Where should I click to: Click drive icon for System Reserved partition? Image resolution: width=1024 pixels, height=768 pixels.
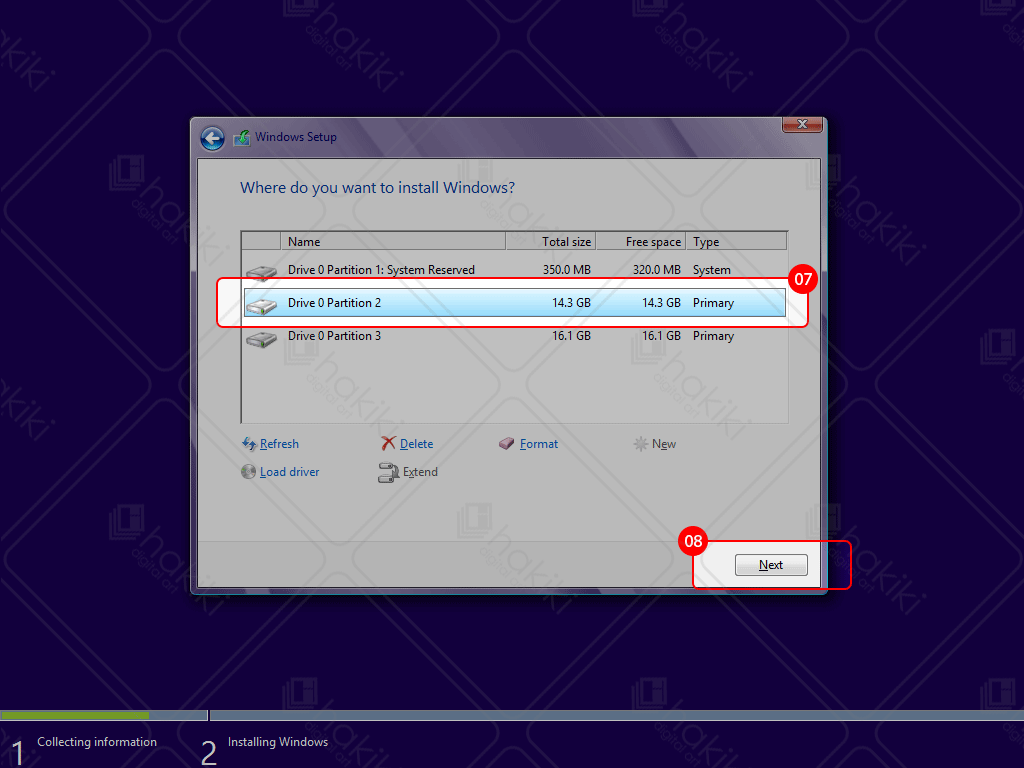click(262, 272)
